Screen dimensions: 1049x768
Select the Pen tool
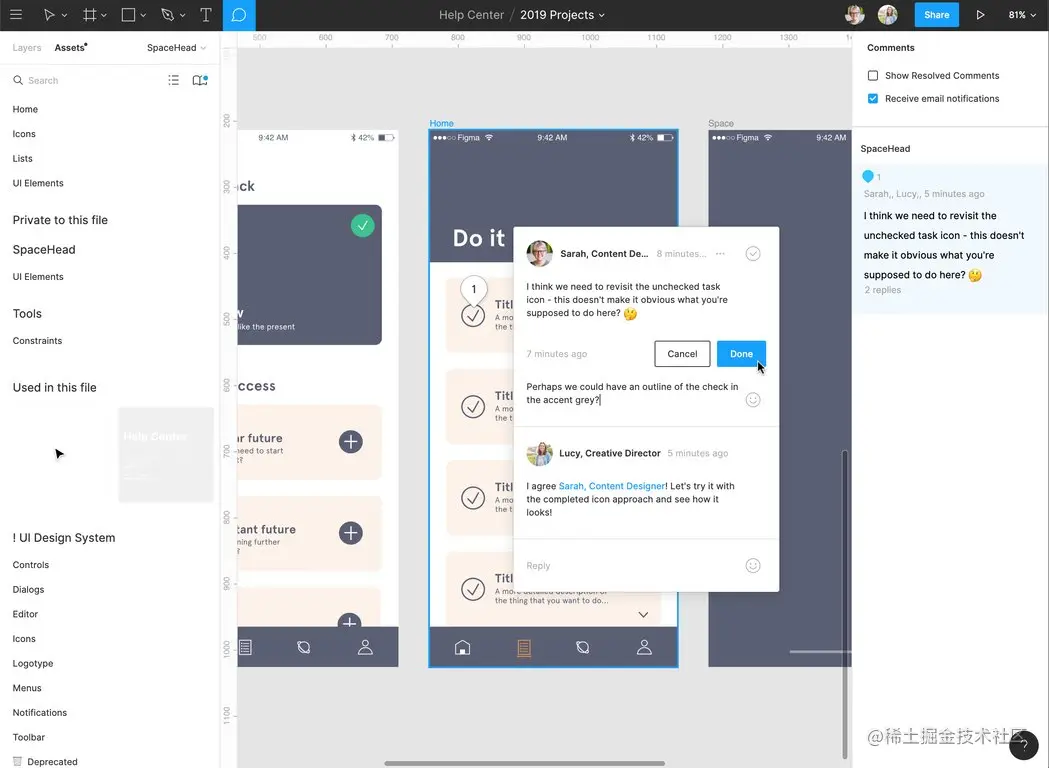[x=167, y=15]
